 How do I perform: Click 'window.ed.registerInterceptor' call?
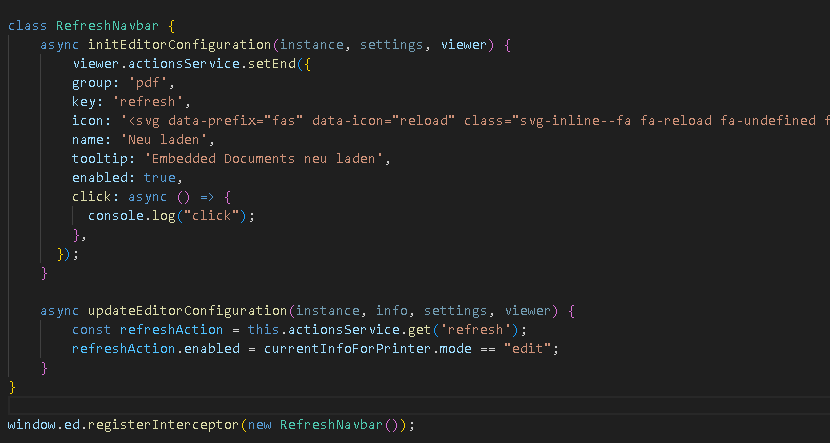click(x=124, y=425)
